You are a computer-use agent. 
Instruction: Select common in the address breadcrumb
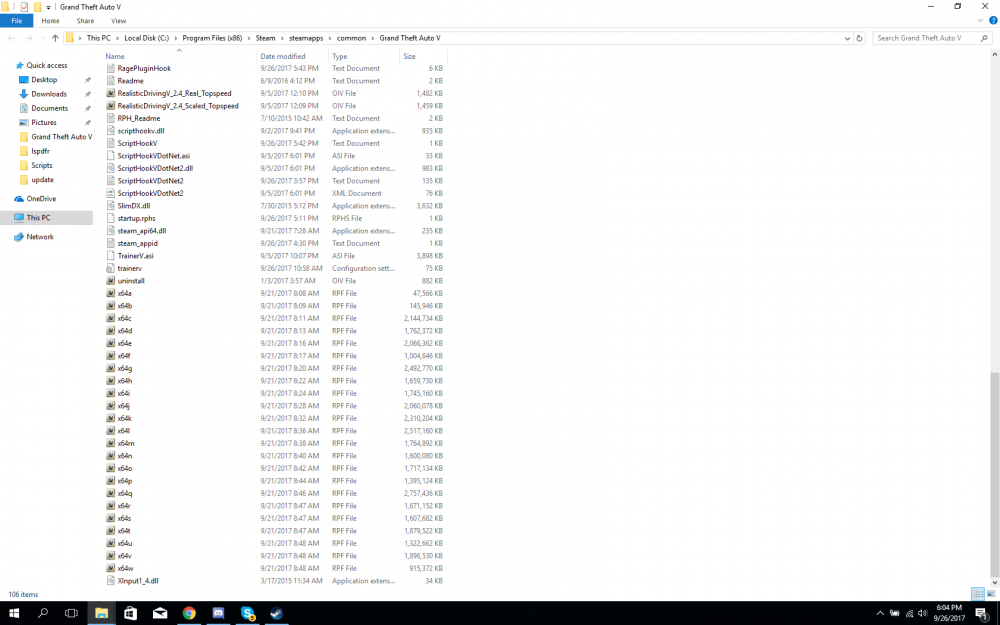(x=351, y=38)
